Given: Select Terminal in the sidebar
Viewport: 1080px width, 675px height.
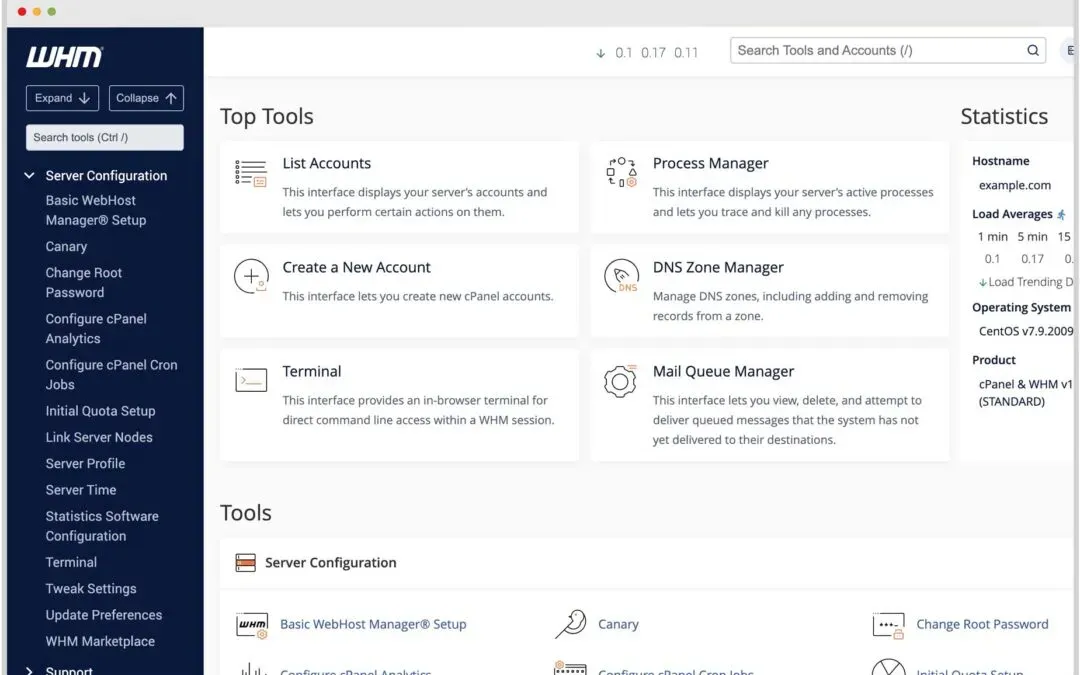Looking at the screenshot, I should tap(71, 562).
